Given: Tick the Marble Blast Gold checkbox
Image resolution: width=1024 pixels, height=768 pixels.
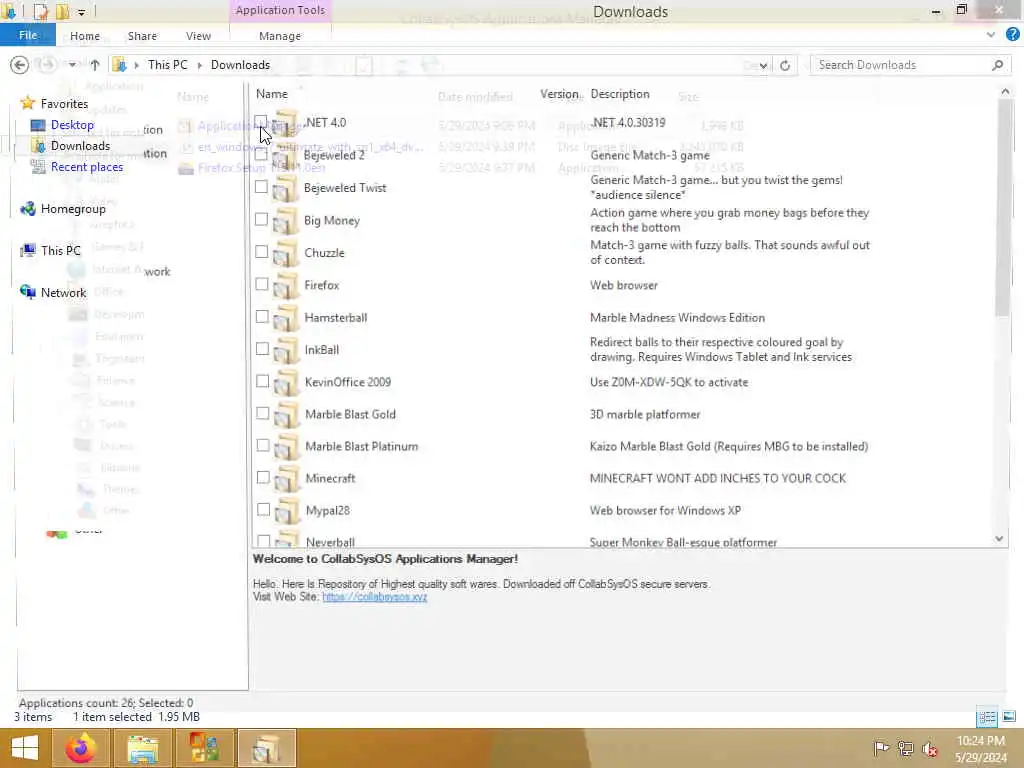Looking at the screenshot, I should (263, 413).
